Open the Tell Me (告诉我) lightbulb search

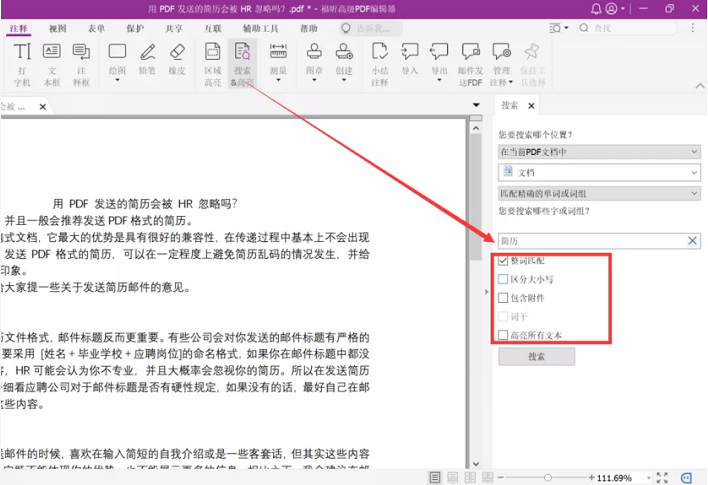point(346,28)
